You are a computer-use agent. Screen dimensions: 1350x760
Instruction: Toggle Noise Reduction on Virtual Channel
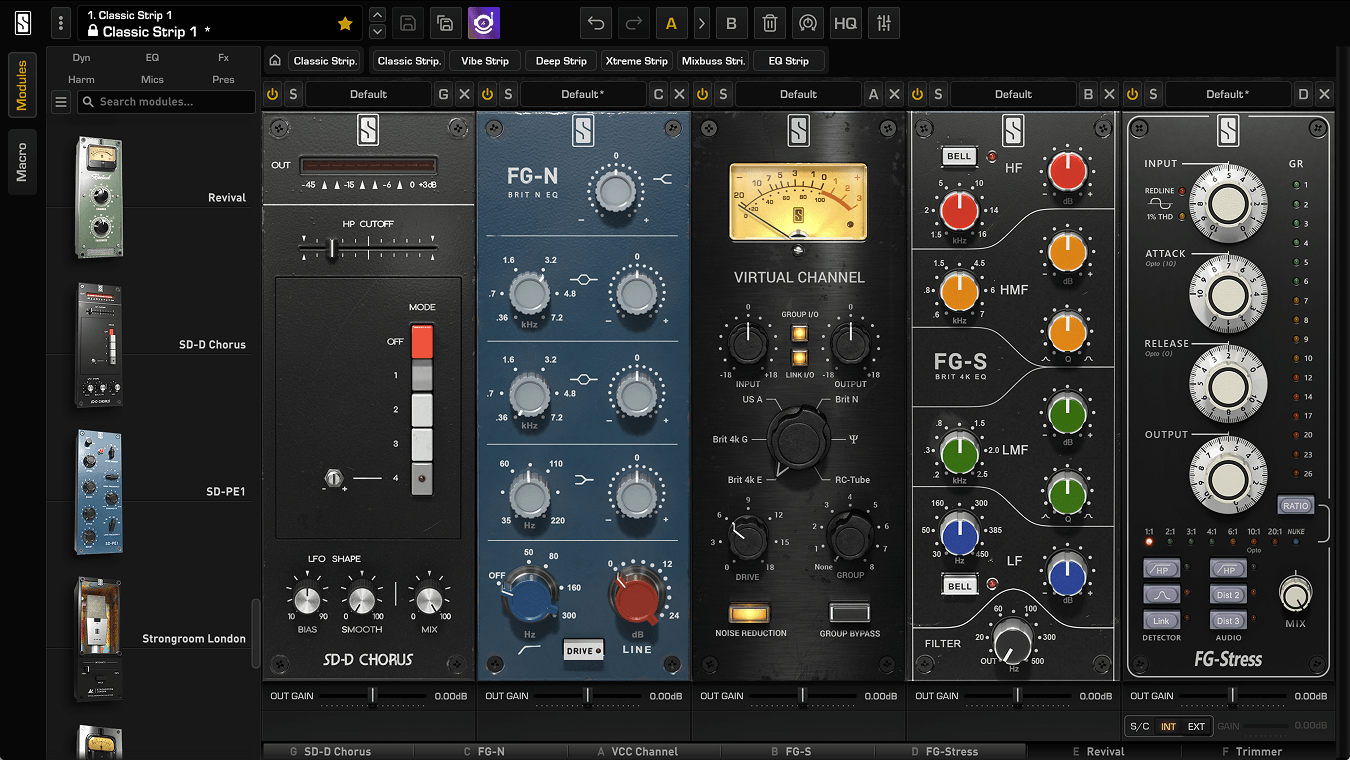tap(750, 613)
